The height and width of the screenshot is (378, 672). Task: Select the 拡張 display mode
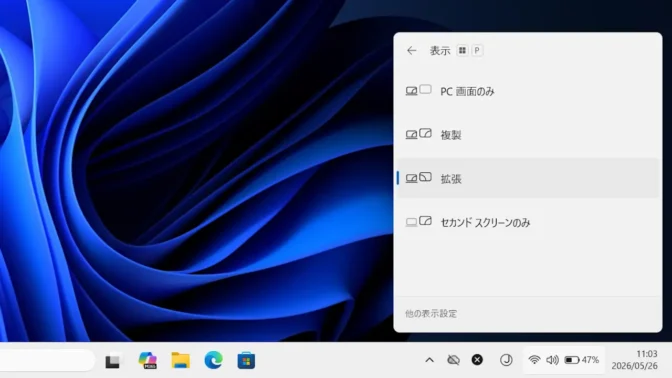[x=528, y=178]
